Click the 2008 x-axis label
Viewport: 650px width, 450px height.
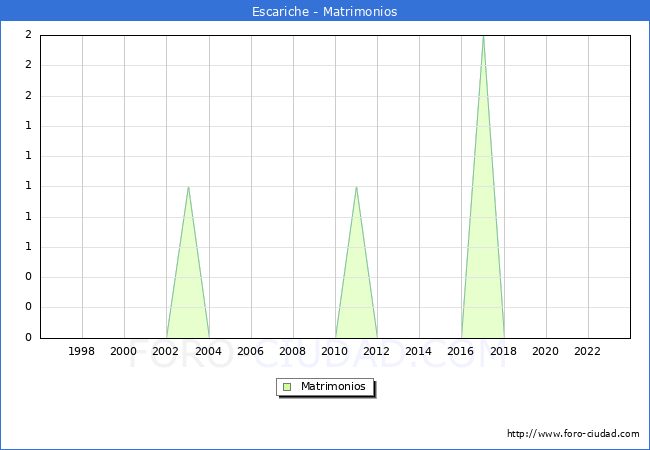point(293,351)
